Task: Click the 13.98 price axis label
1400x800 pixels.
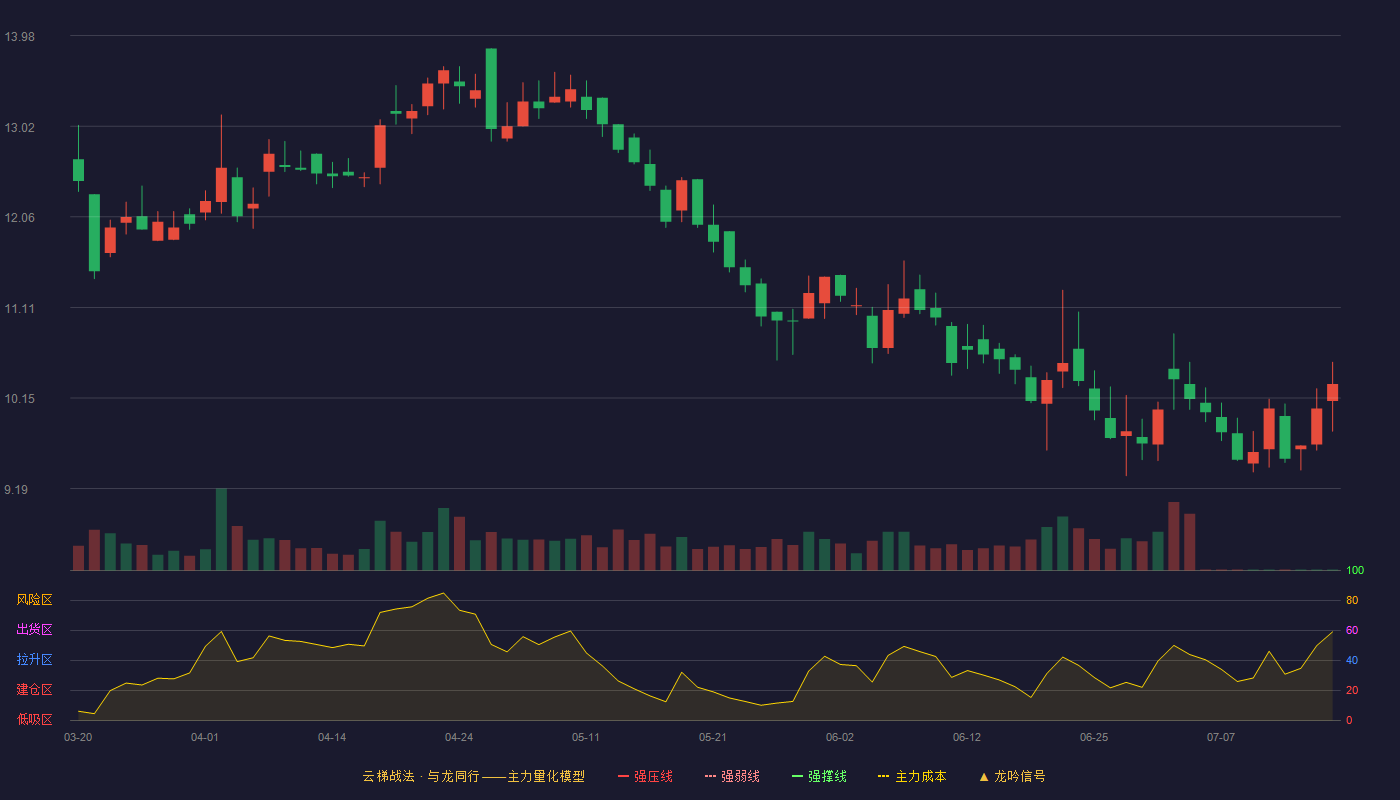Action: click(19, 37)
